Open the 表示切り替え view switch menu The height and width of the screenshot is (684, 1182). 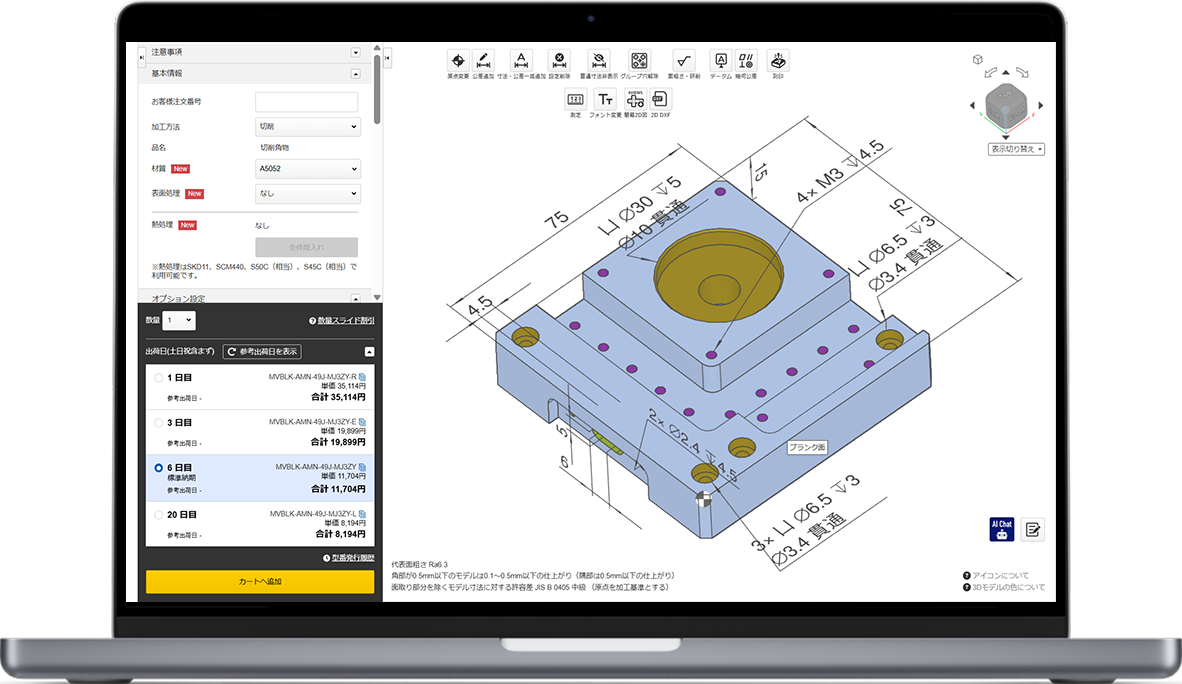1016,149
